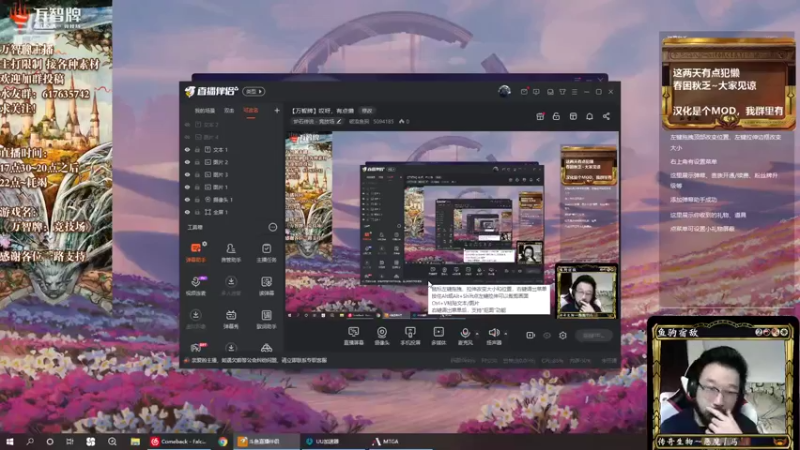Image resolution: width=800 pixels, height=450 pixels.
Task: Open the customer service notice in status bar
Action: point(259,360)
